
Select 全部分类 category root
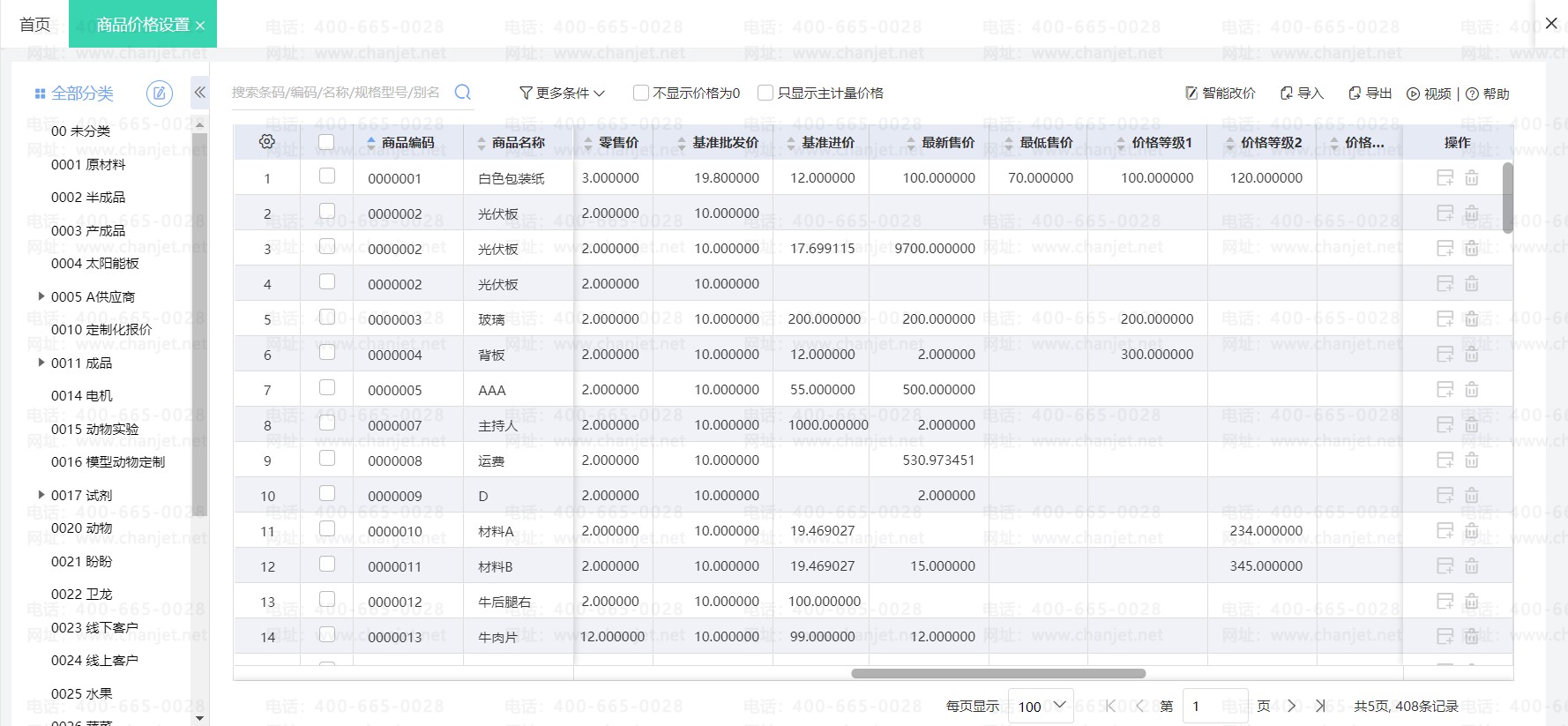tap(82, 93)
